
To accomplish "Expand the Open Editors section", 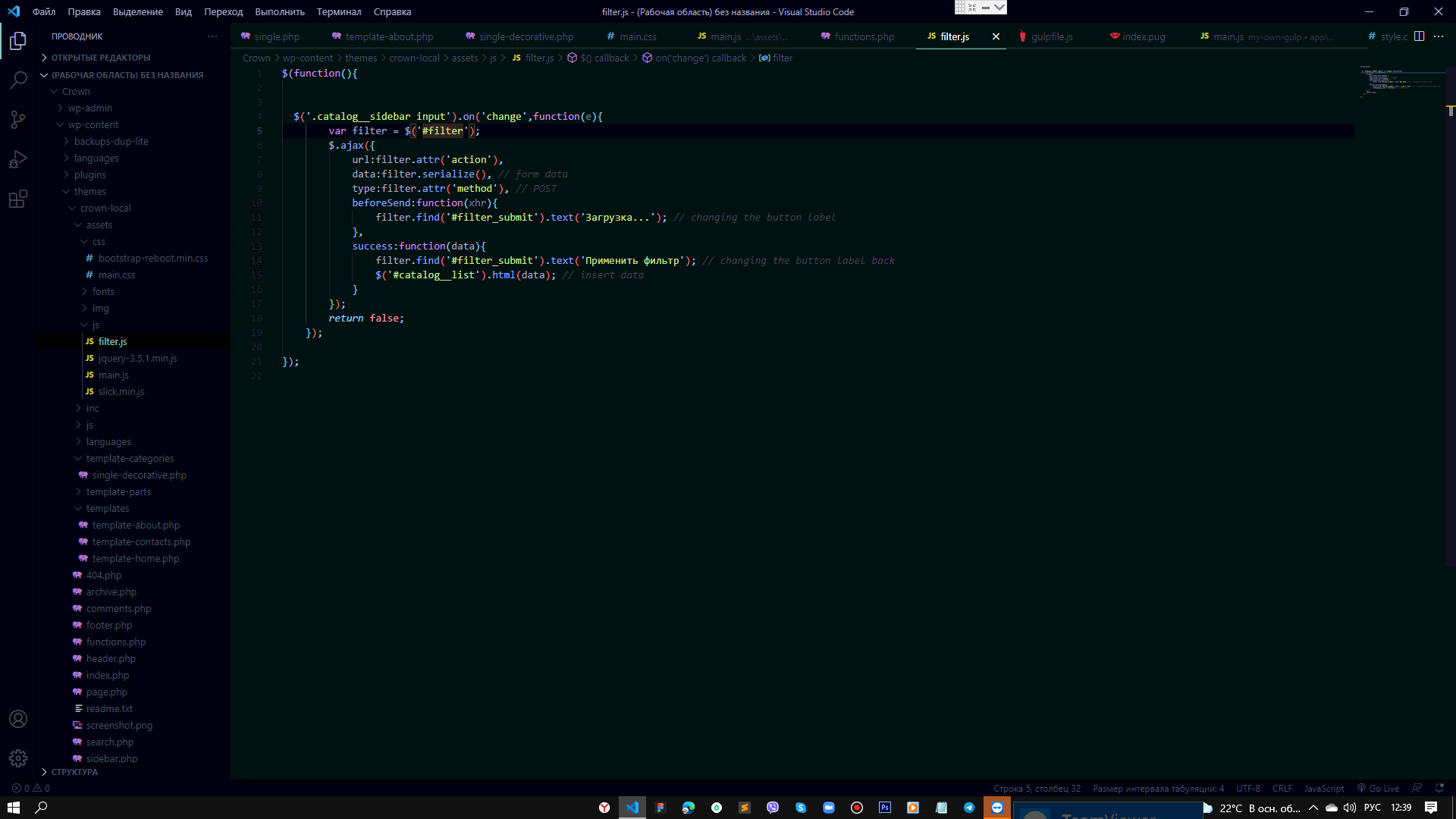I will pyautogui.click(x=100, y=58).
